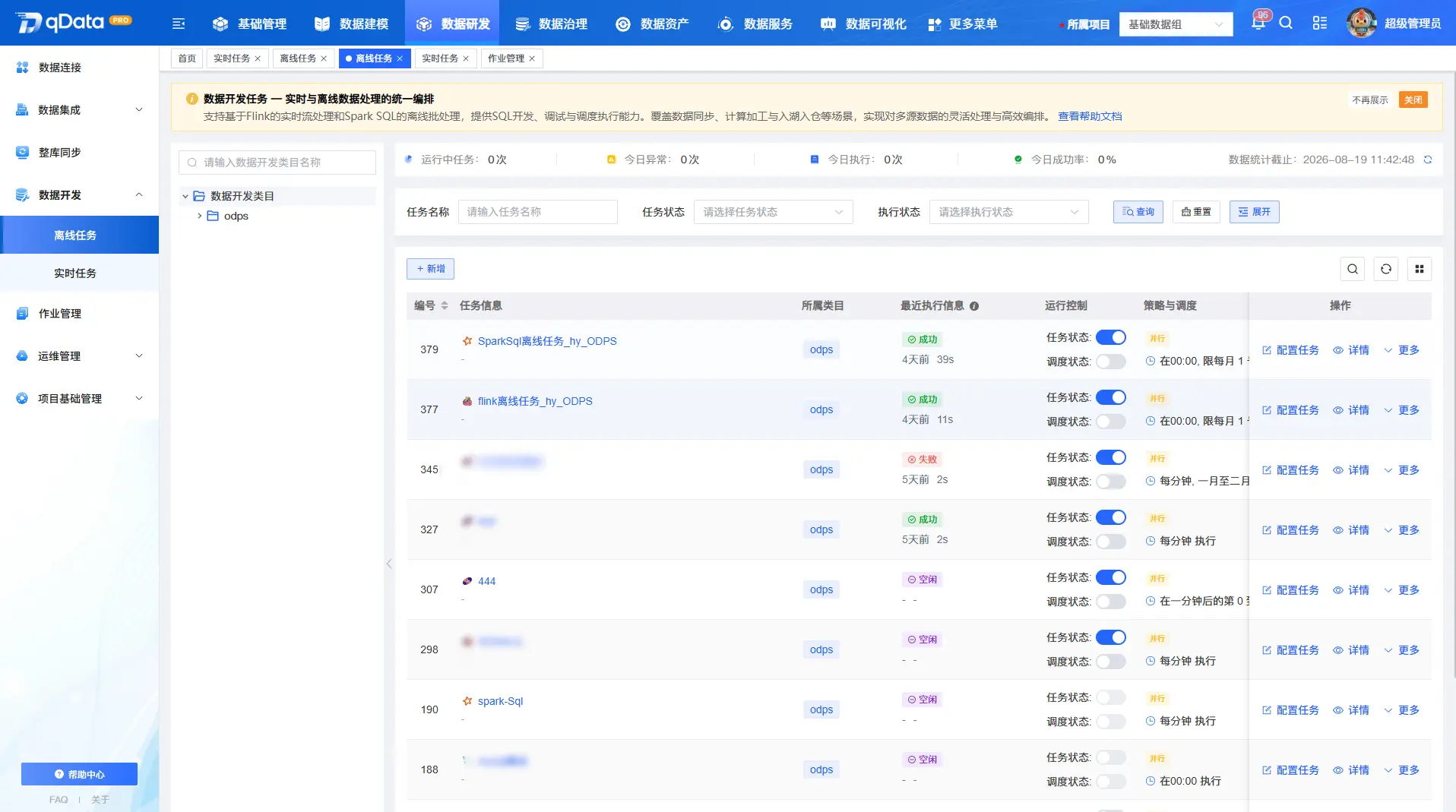This screenshot has width=1456, height=812.
Task: Click 配置任务 for task 379
Action: [x=1290, y=350]
